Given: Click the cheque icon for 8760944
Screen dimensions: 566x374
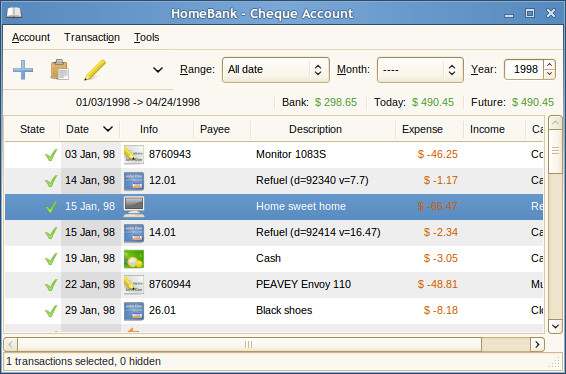Looking at the screenshot, I should [134, 284].
